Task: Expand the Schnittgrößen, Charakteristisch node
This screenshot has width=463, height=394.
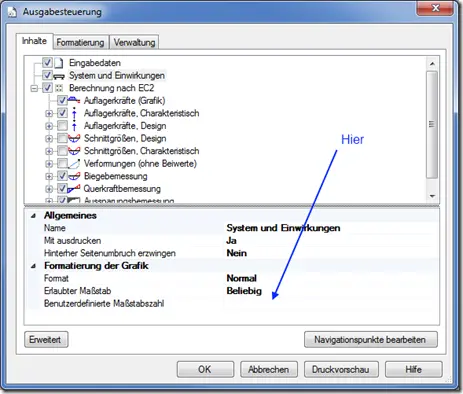Action: point(49,151)
